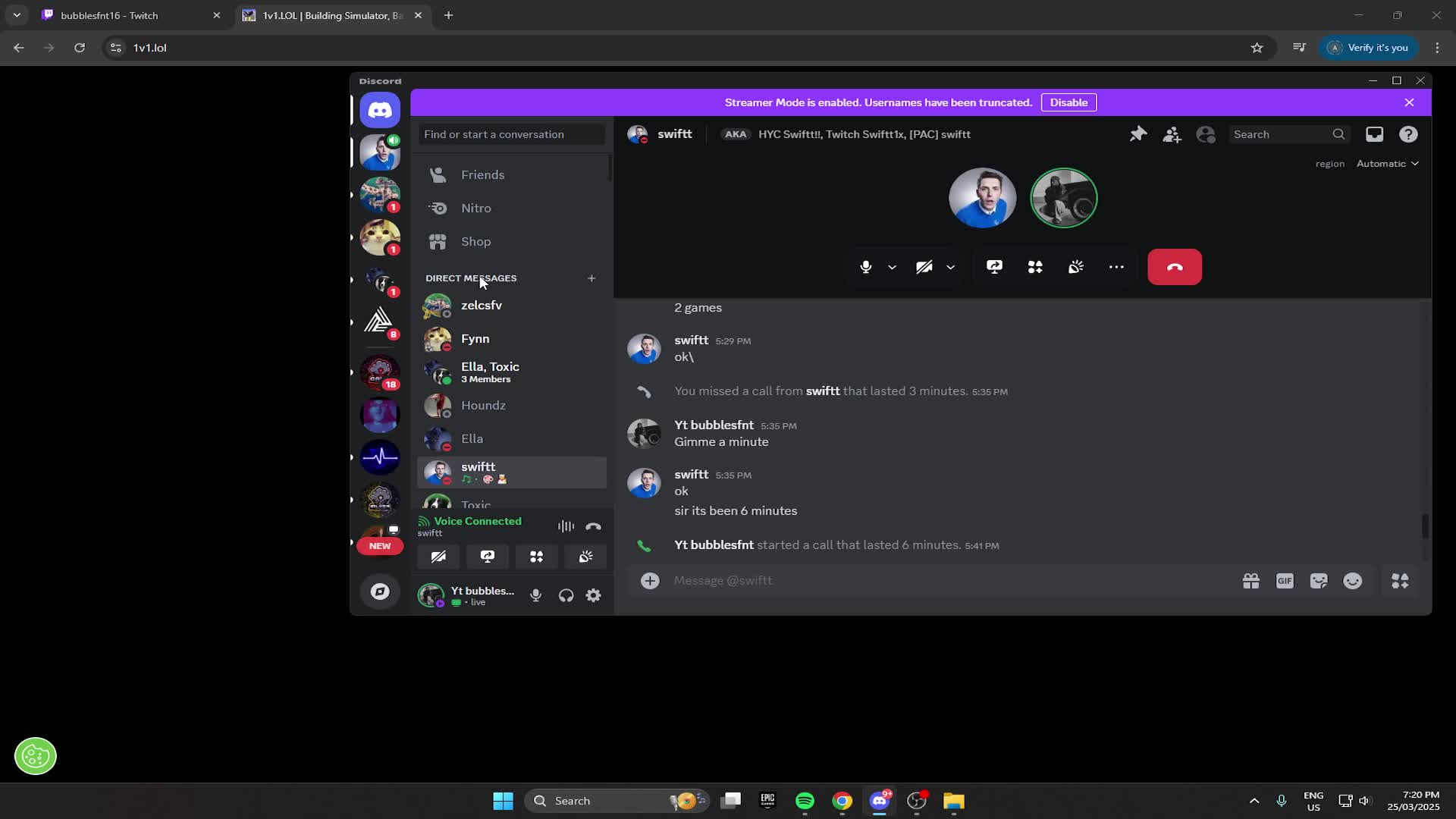Focus the chat Search field
1456x819 pixels.
(1289, 134)
